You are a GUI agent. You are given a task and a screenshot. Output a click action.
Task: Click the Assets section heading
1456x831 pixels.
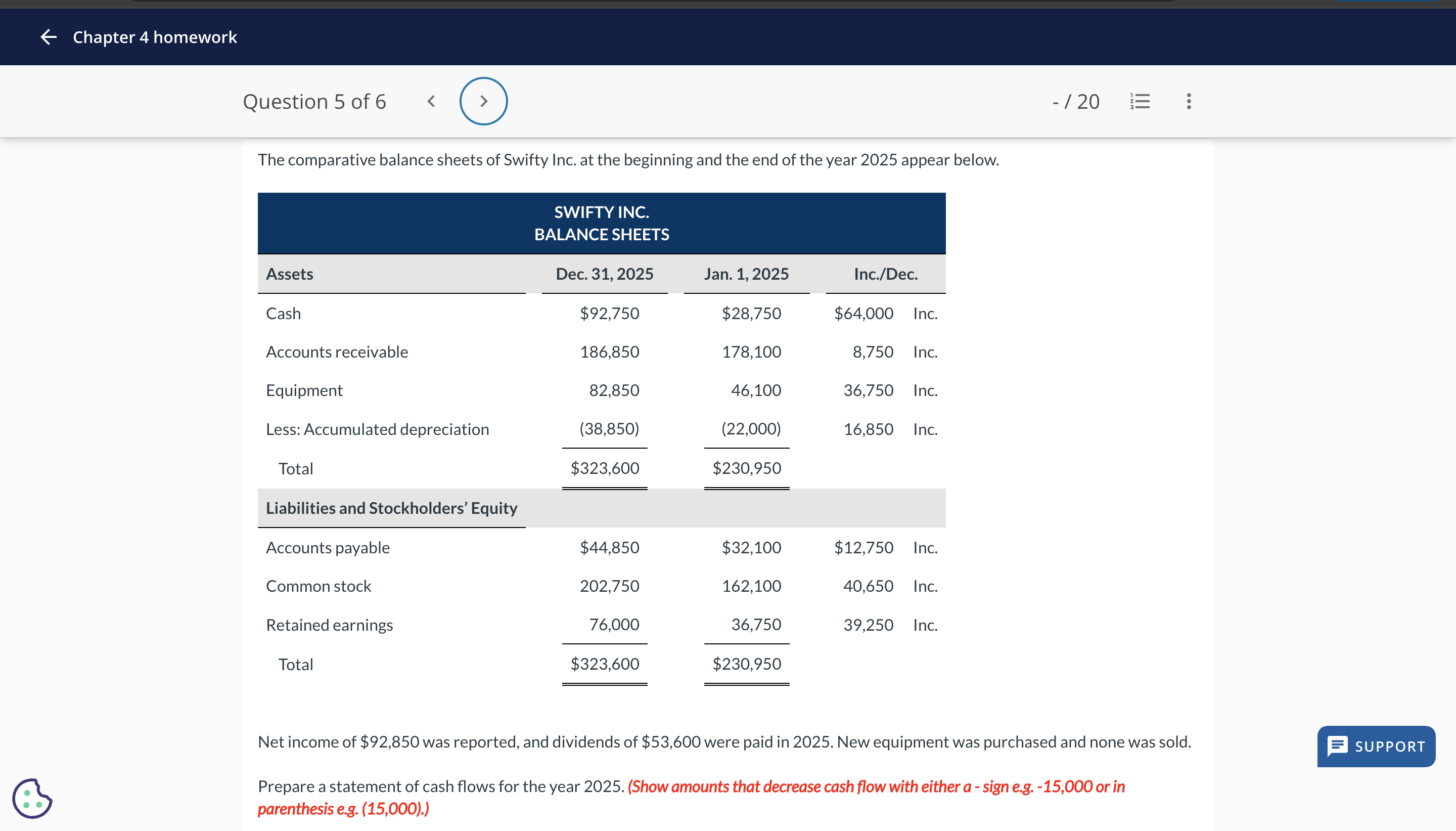tap(289, 274)
